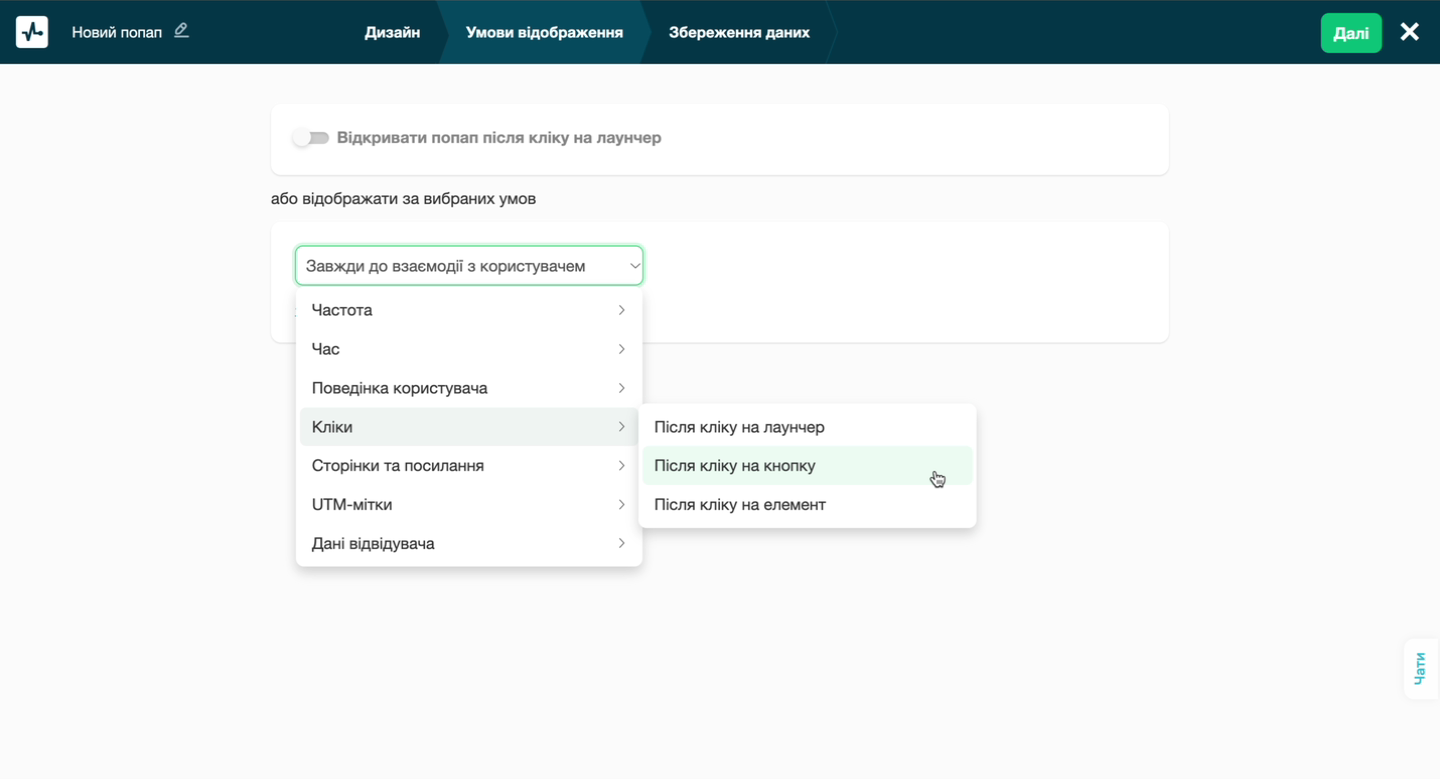Expand the Частота submenu
This screenshot has height=779, width=1440.
pyautogui.click(x=468, y=310)
